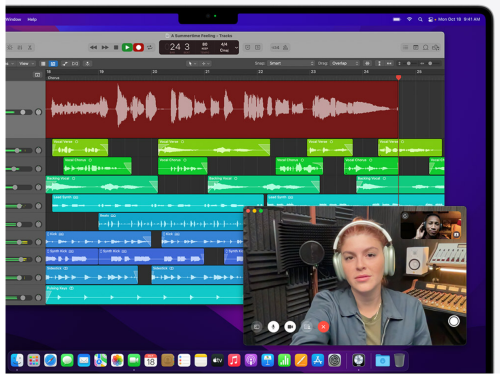Open Logic Pro icon in the Dock
500x383 pixels.
click(x=359, y=360)
